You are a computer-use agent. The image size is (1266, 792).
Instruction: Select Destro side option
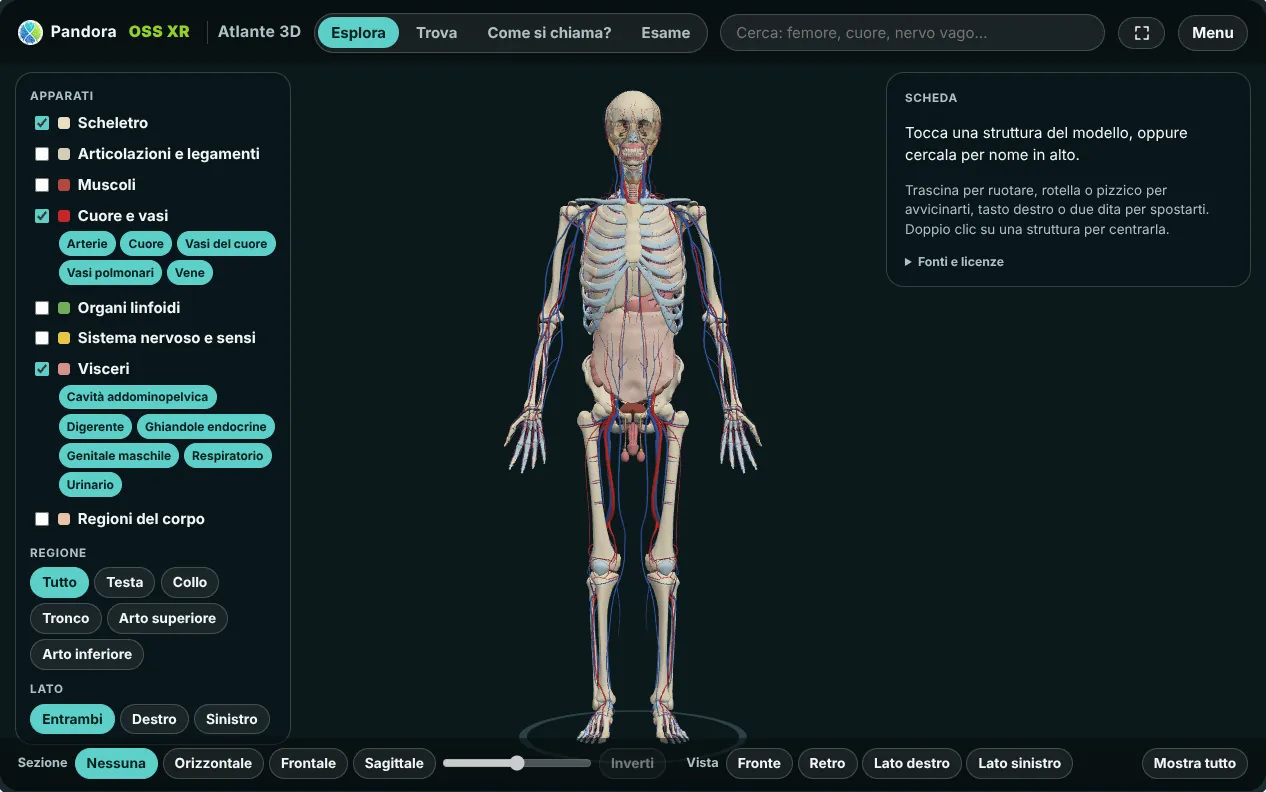(x=154, y=719)
